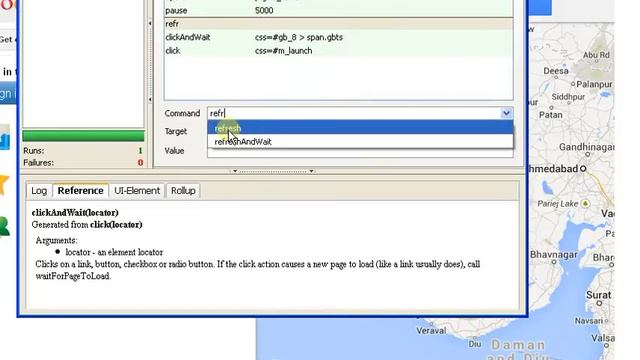Click the right arrow on horizontal pane splitter
640x360 pixels.
point(311,171)
